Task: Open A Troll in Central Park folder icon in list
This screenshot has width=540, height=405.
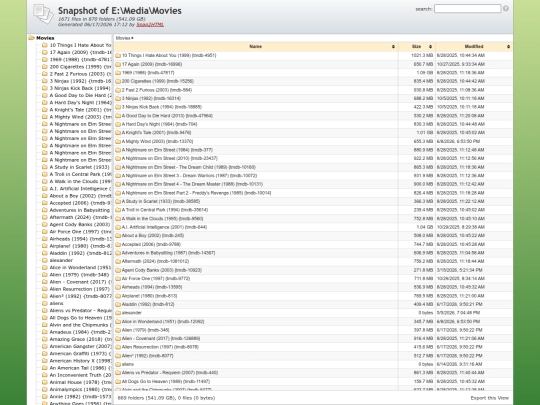Action: pyautogui.click(x=118, y=210)
